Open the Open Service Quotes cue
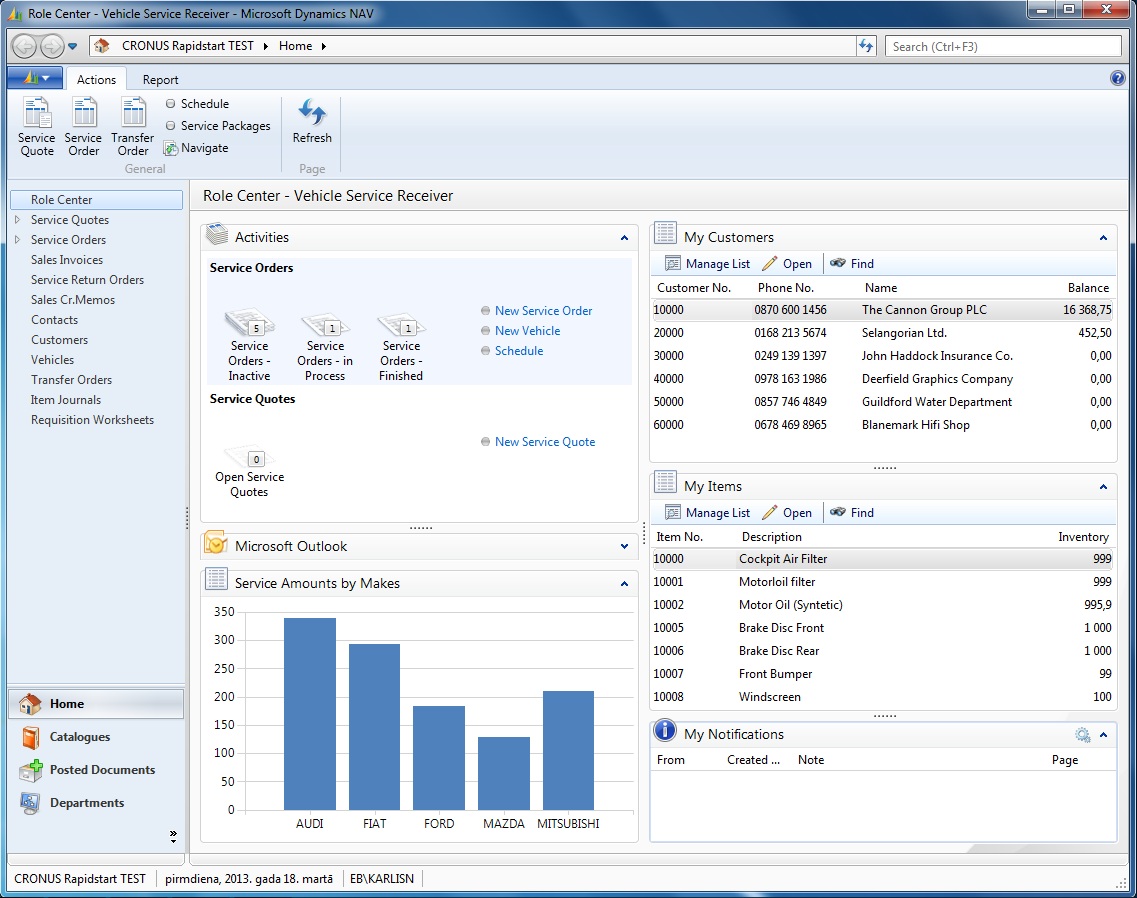The width and height of the screenshot is (1137, 898). (x=249, y=470)
